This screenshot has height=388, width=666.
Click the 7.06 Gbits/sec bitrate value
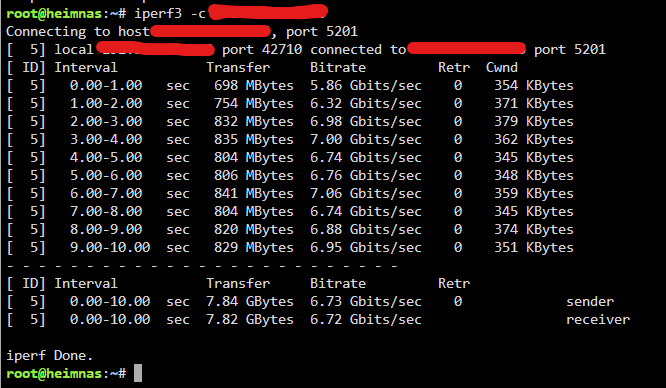pyautogui.click(x=366, y=193)
